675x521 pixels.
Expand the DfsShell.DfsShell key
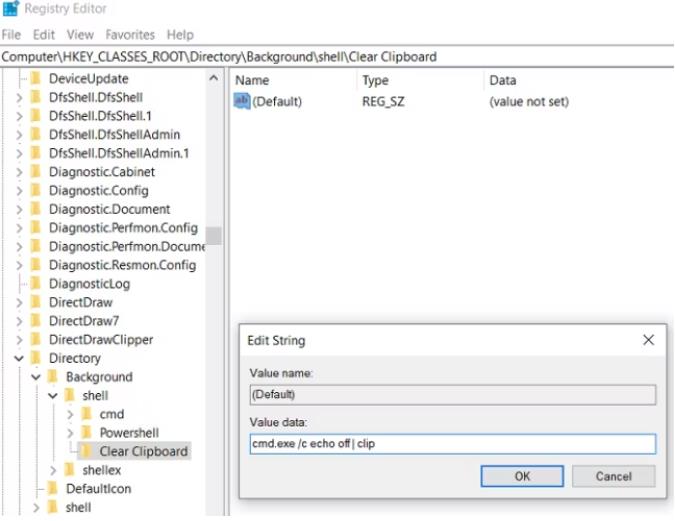click(x=19, y=98)
